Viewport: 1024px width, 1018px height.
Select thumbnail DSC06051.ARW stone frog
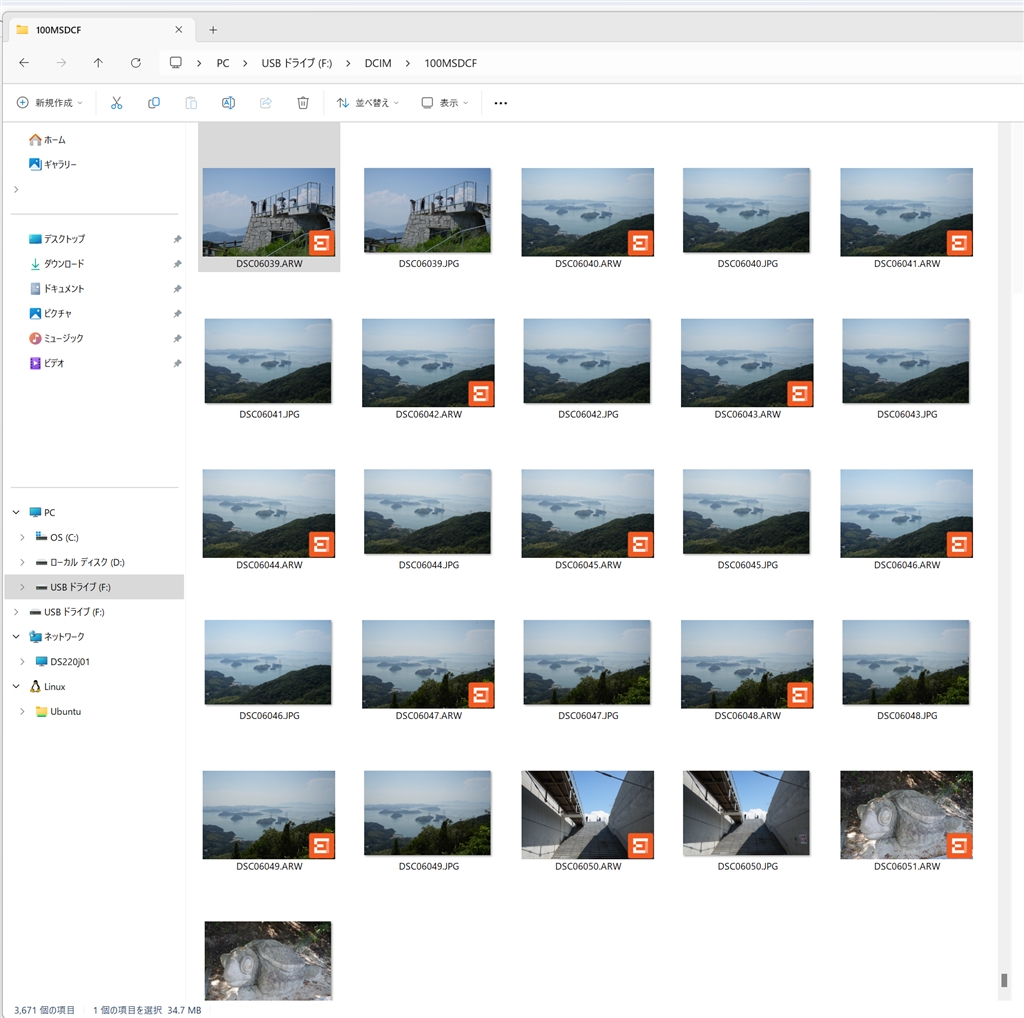tap(906, 814)
